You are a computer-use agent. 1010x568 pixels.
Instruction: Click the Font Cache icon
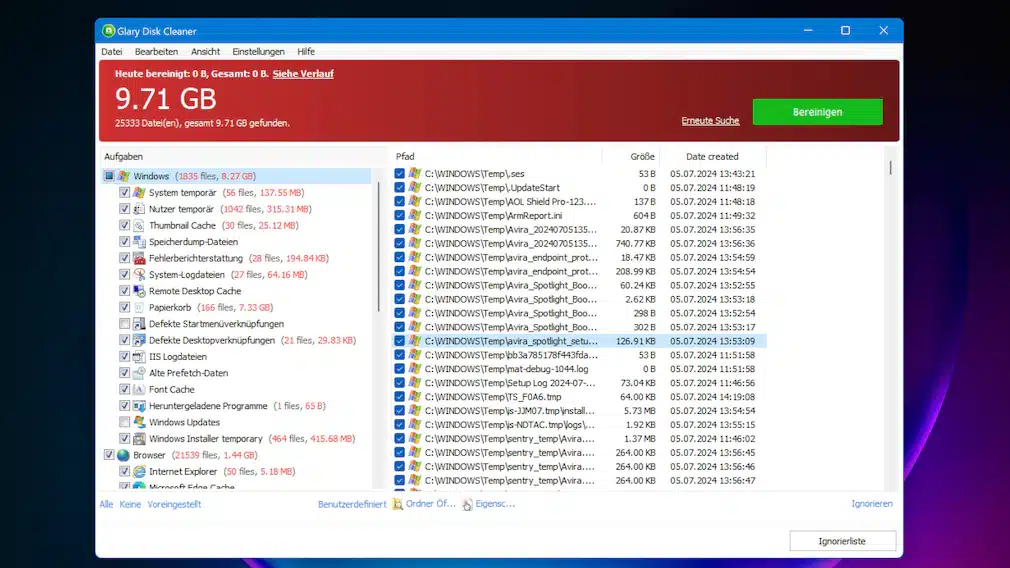[x=139, y=390]
